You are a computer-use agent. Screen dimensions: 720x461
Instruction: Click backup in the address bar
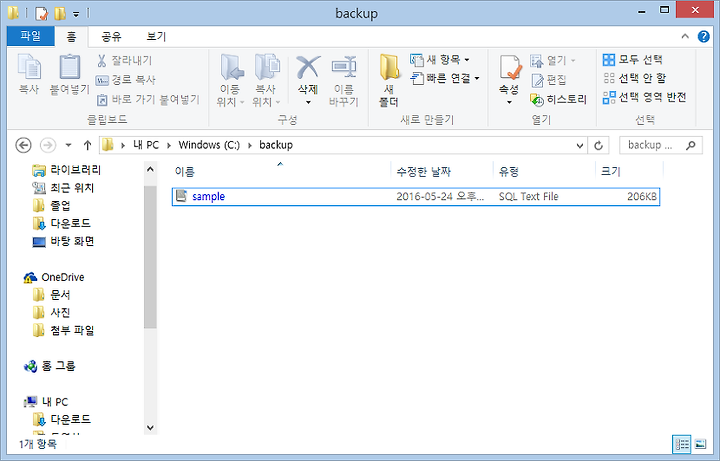tap(276, 145)
